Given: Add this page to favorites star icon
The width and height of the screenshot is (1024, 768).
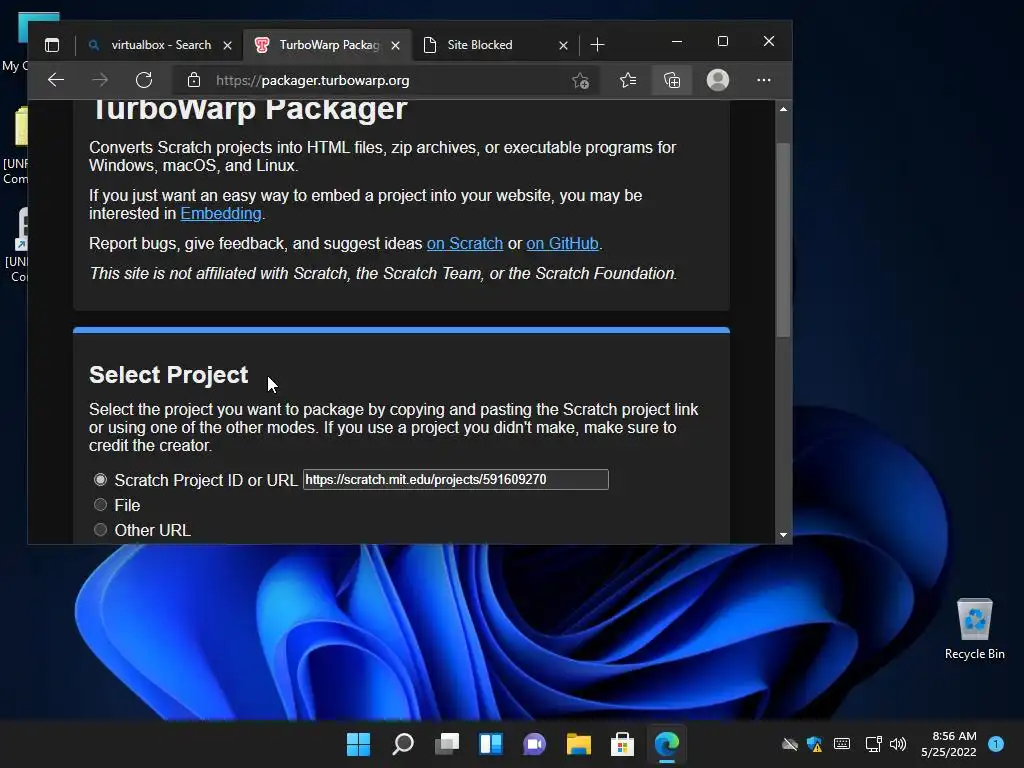Looking at the screenshot, I should tap(581, 80).
